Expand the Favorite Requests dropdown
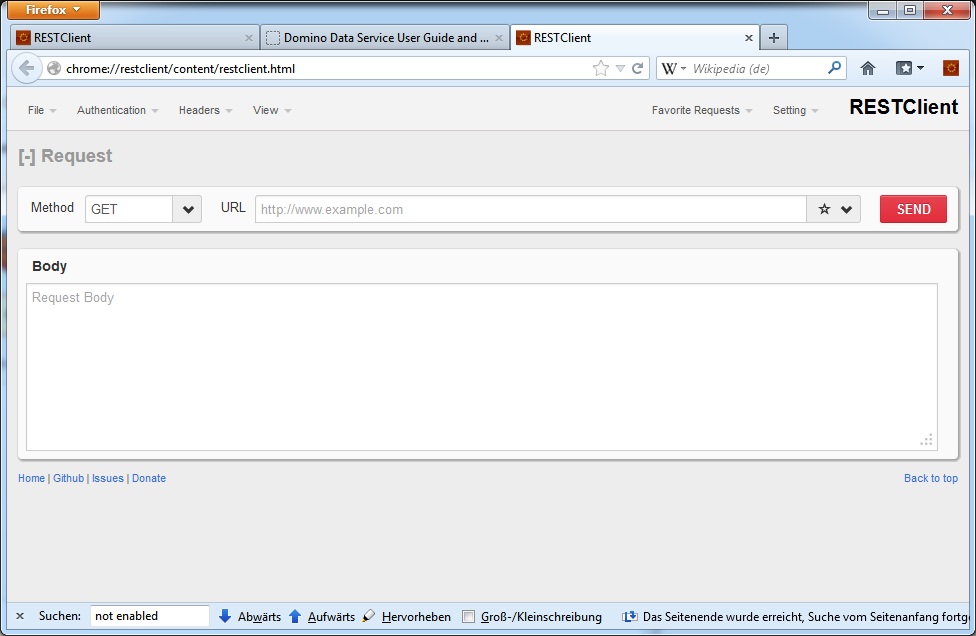The height and width of the screenshot is (636, 976). pyautogui.click(x=701, y=111)
